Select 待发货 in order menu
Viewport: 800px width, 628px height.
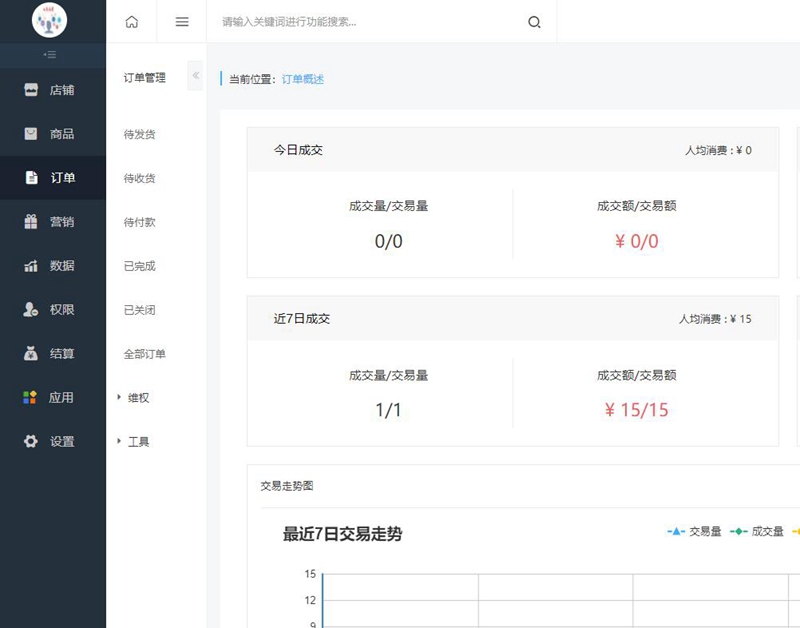tap(140, 134)
